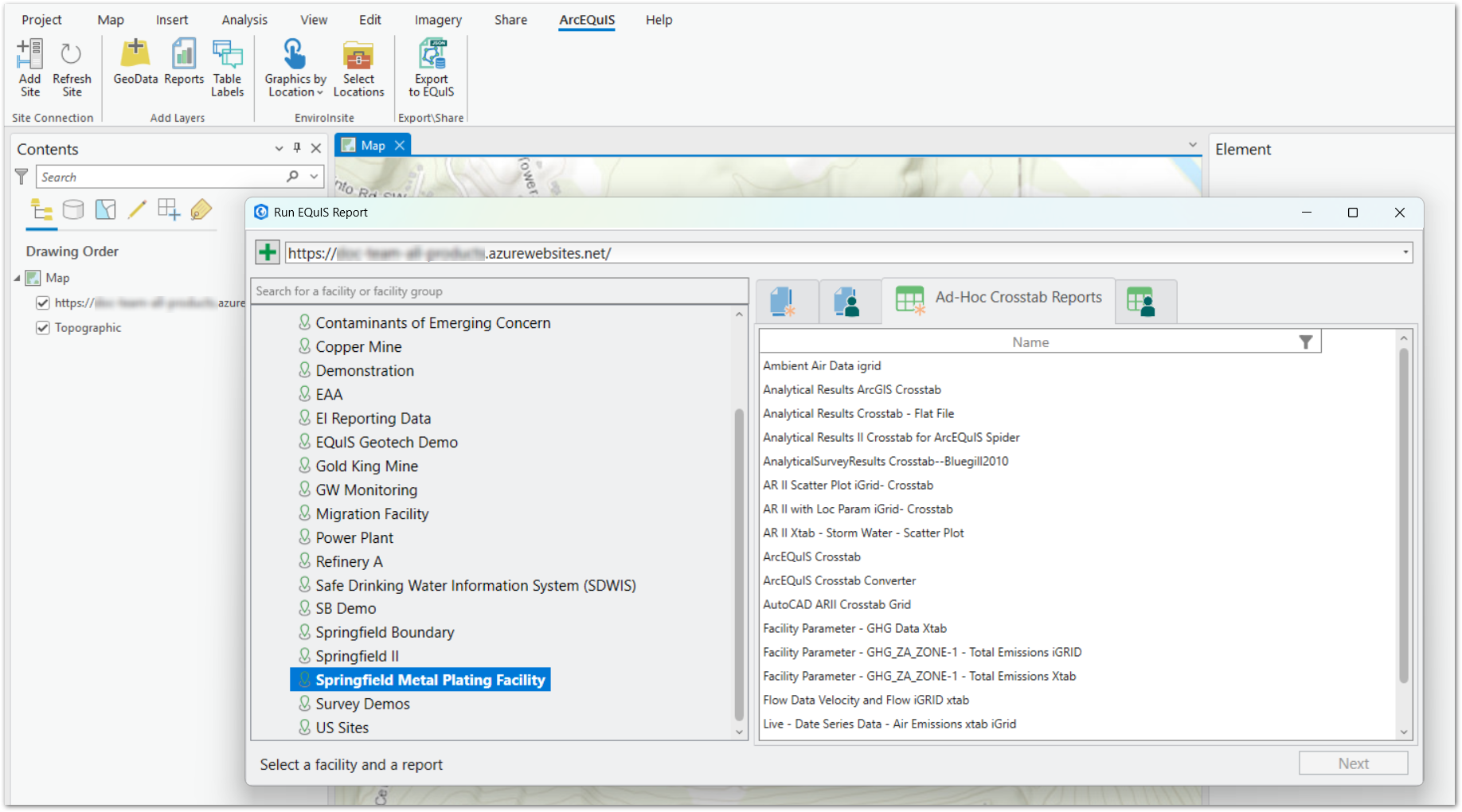Image resolution: width=1462 pixels, height=812 pixels.
Task: Toggle the Topographic layer checkbox
Action: (x=43, y=327)
